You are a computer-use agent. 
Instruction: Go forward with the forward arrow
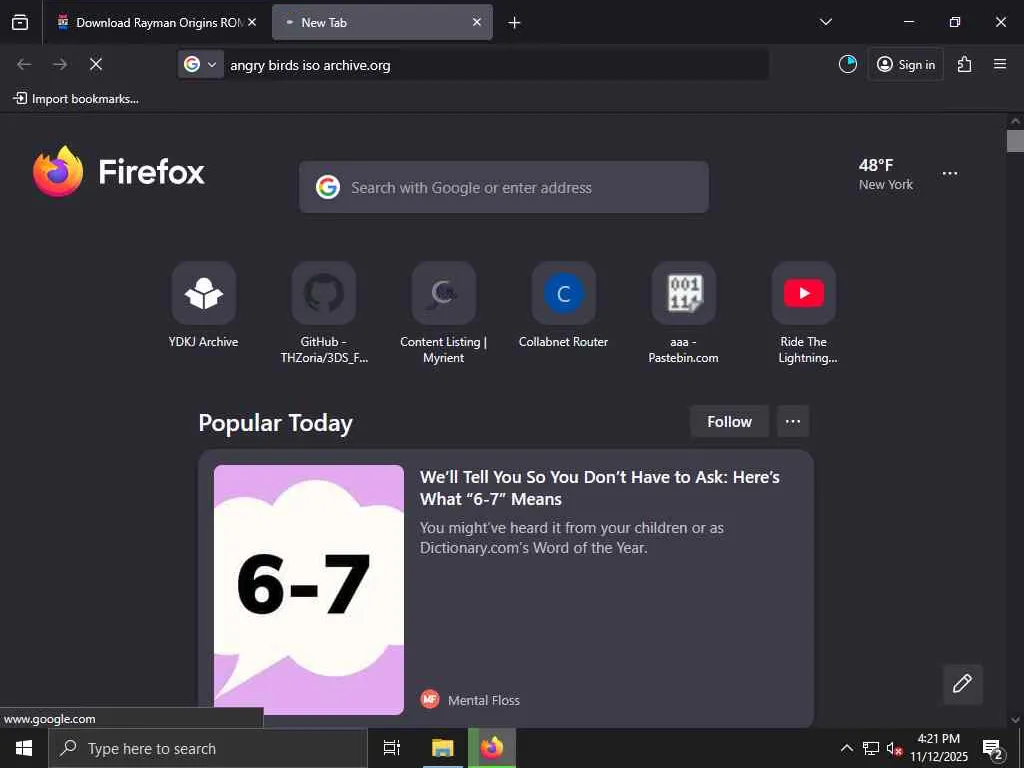(x=60, y=64)
